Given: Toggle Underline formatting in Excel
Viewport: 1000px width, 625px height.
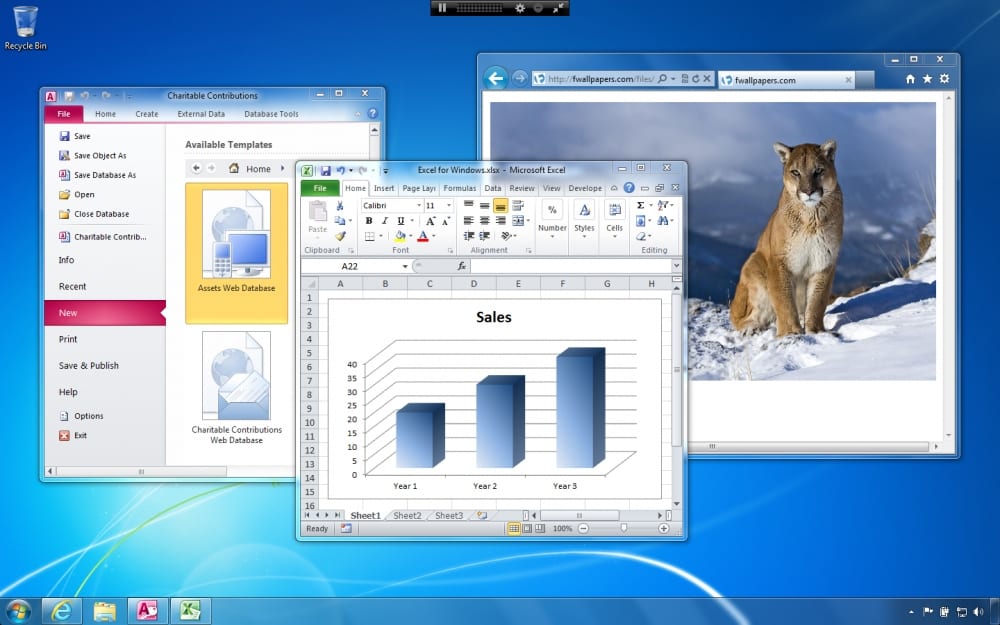Looking at the screenshot, I should pyautogui.click(x=401, y=221).
